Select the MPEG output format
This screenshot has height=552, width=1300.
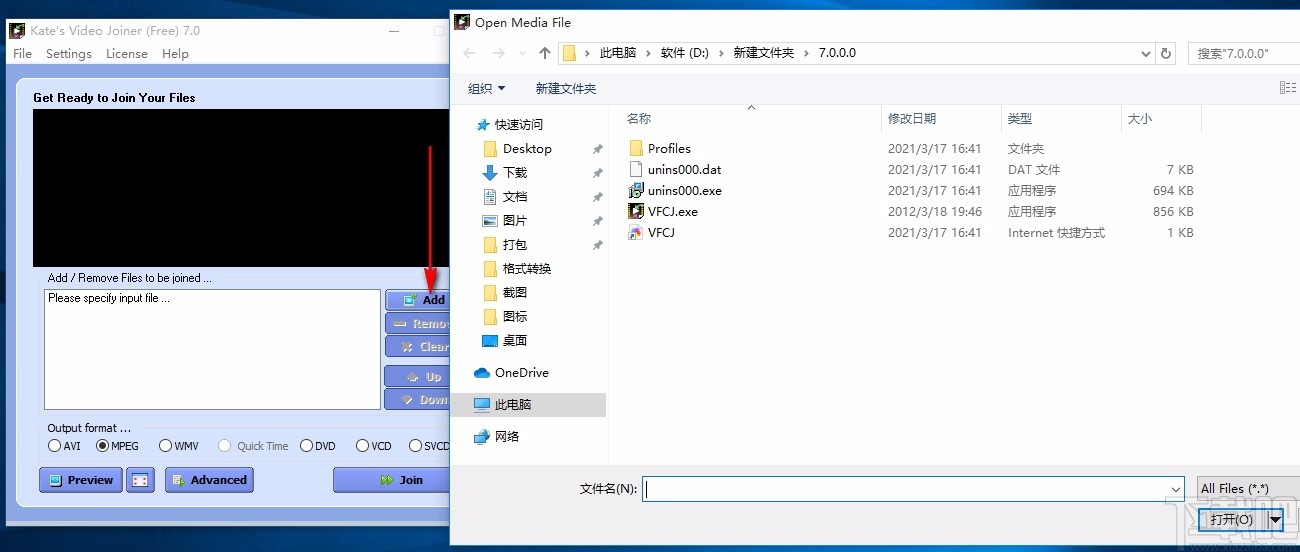pyautogui.click(x=118, y=446)
